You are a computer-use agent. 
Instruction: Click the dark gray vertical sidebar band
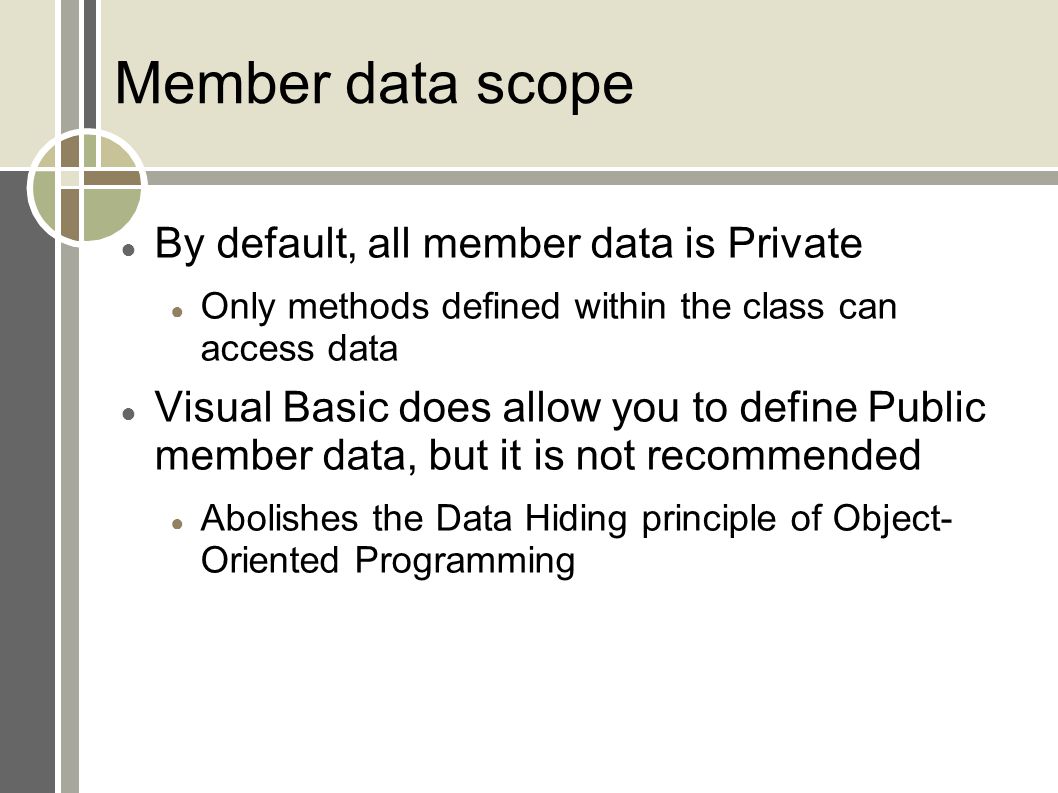[x=27, y=482]
